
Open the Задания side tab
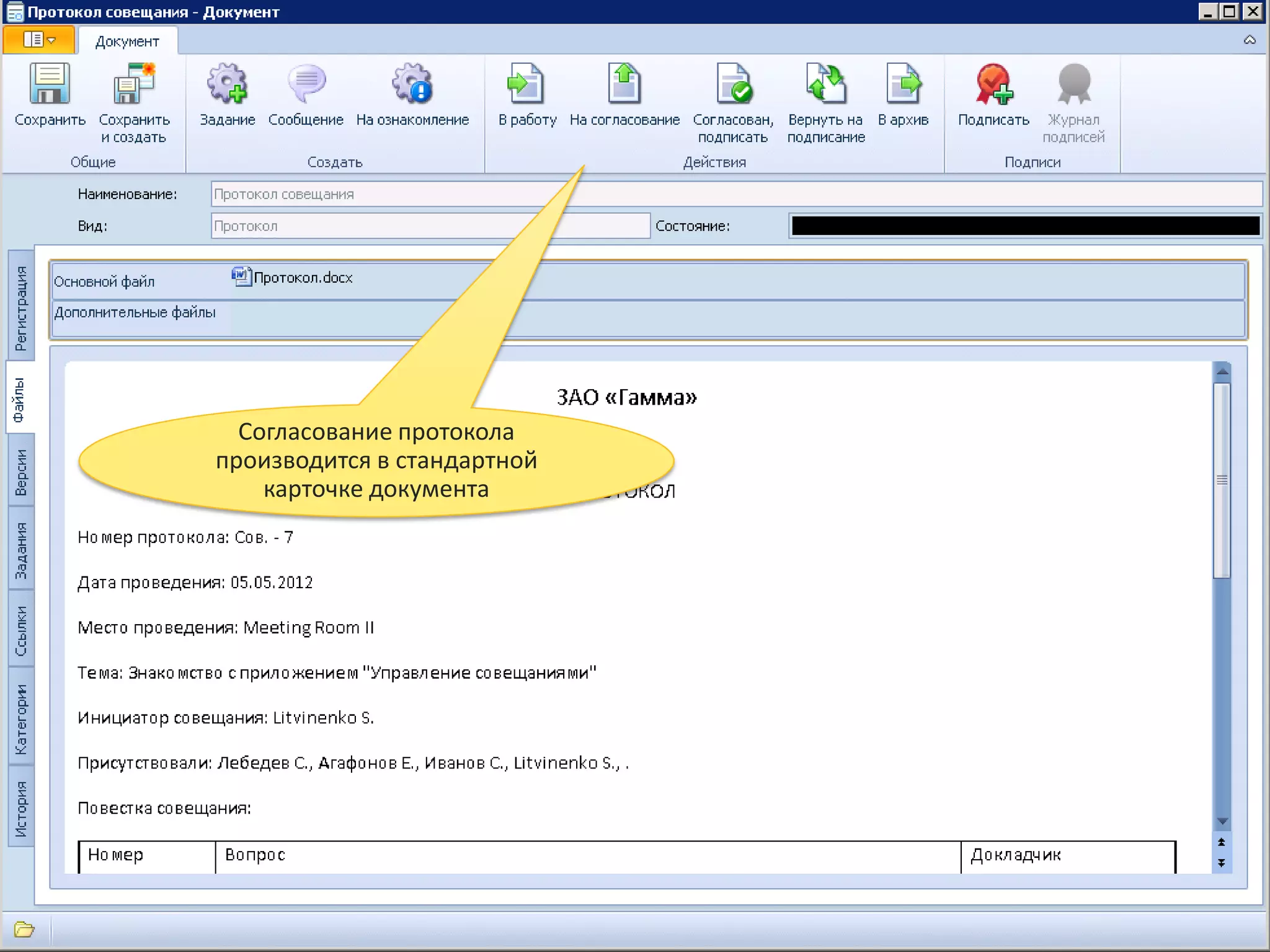point(21,550)
